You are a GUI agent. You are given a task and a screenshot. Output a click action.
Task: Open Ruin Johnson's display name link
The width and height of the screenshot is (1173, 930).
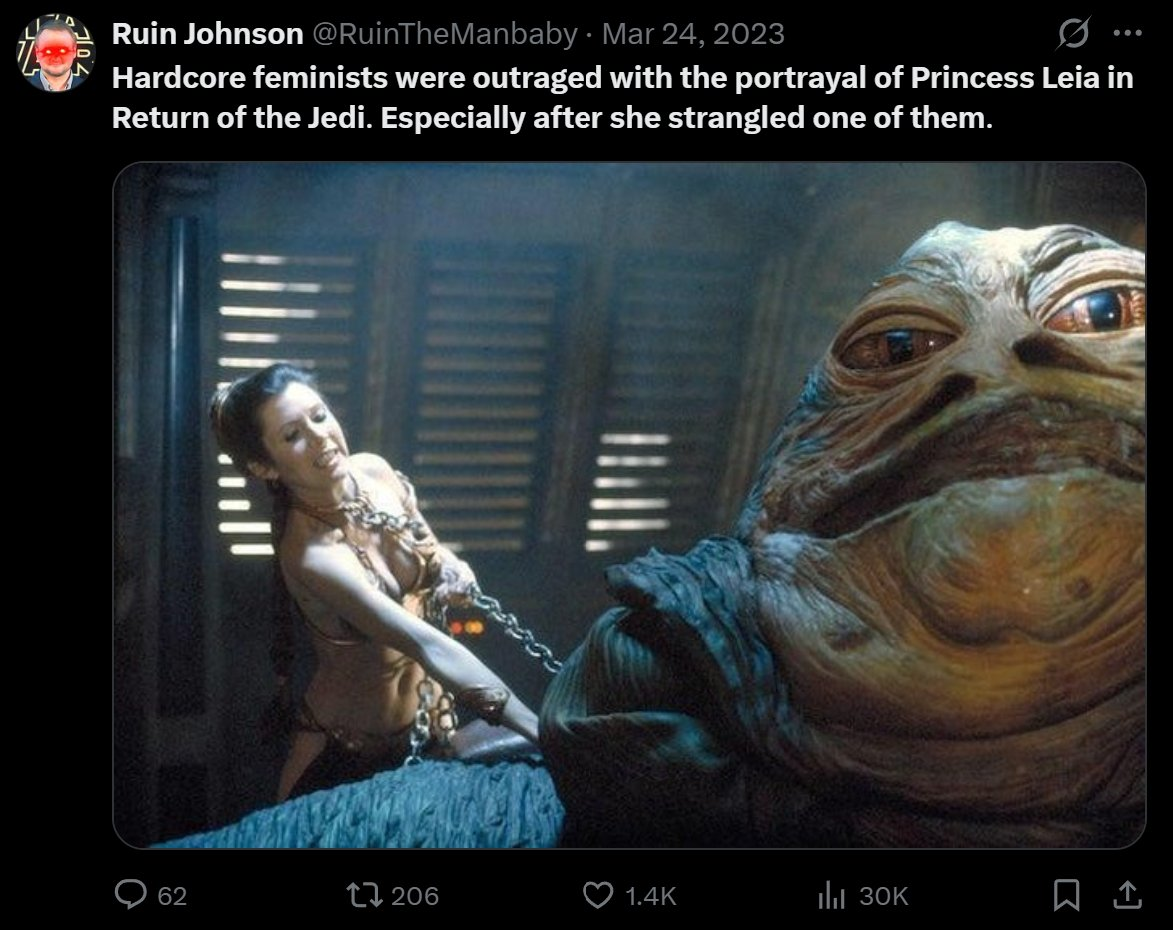click(x=207, y=34)
